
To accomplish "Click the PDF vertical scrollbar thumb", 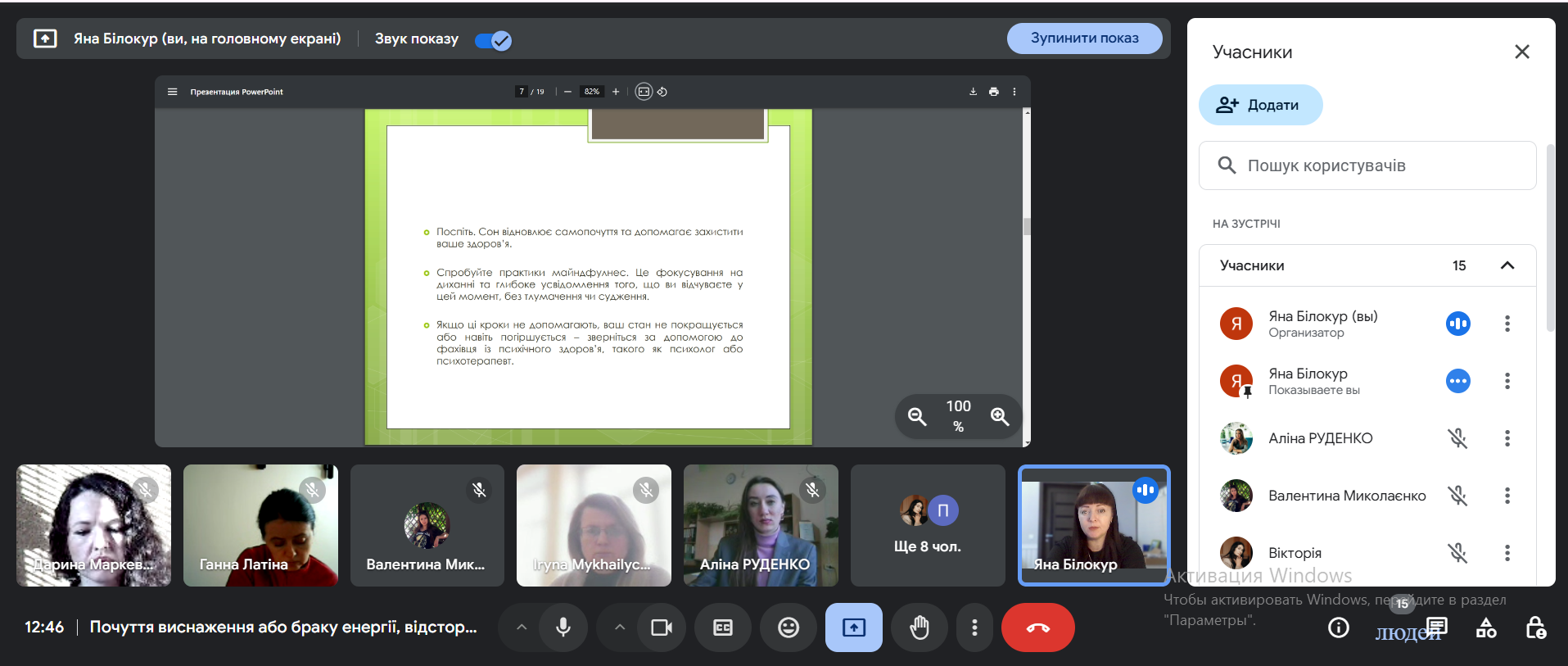I will click(1027, 226).
